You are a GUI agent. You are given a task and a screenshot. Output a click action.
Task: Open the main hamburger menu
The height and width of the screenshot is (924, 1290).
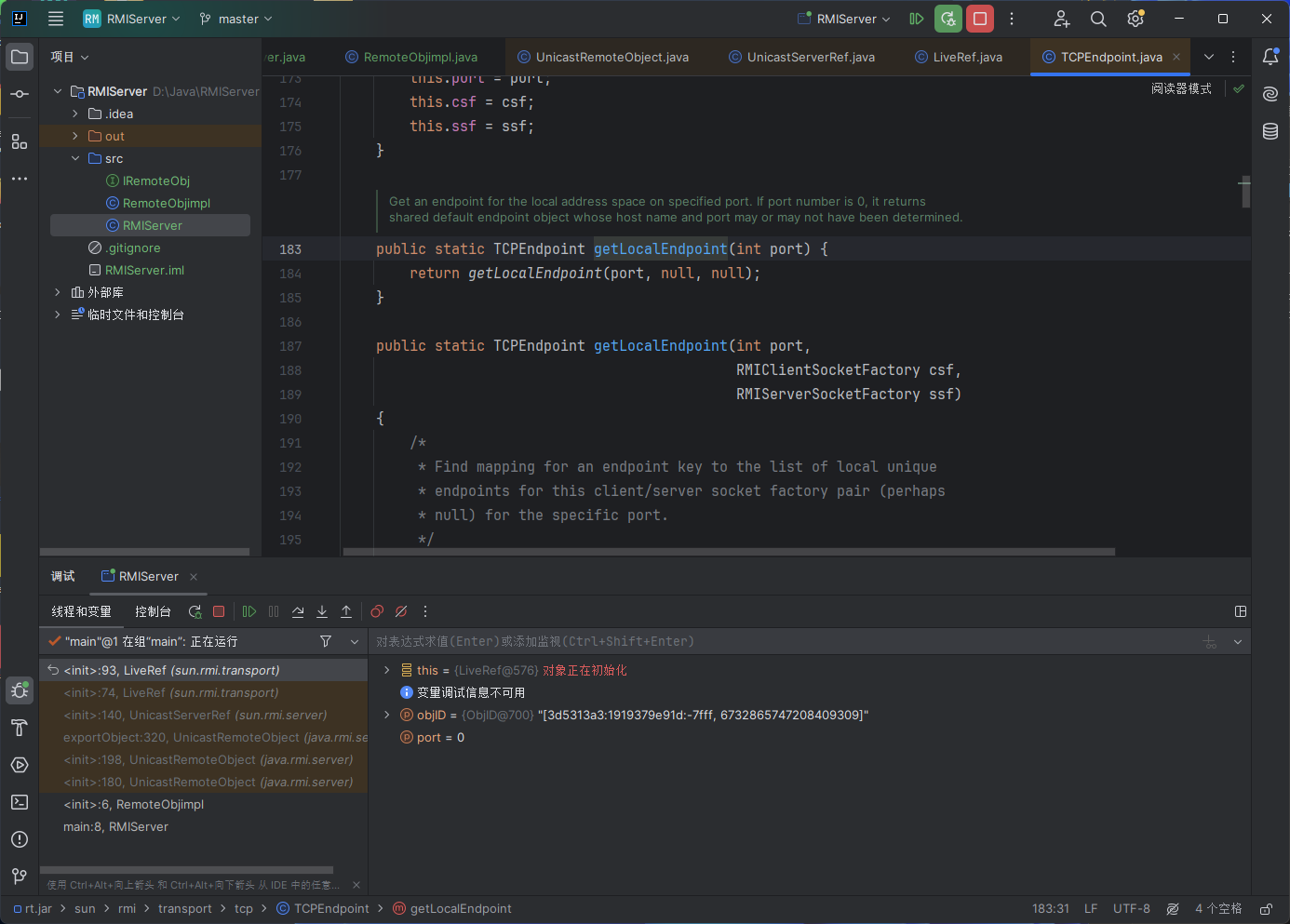click(x=56, y=19)
